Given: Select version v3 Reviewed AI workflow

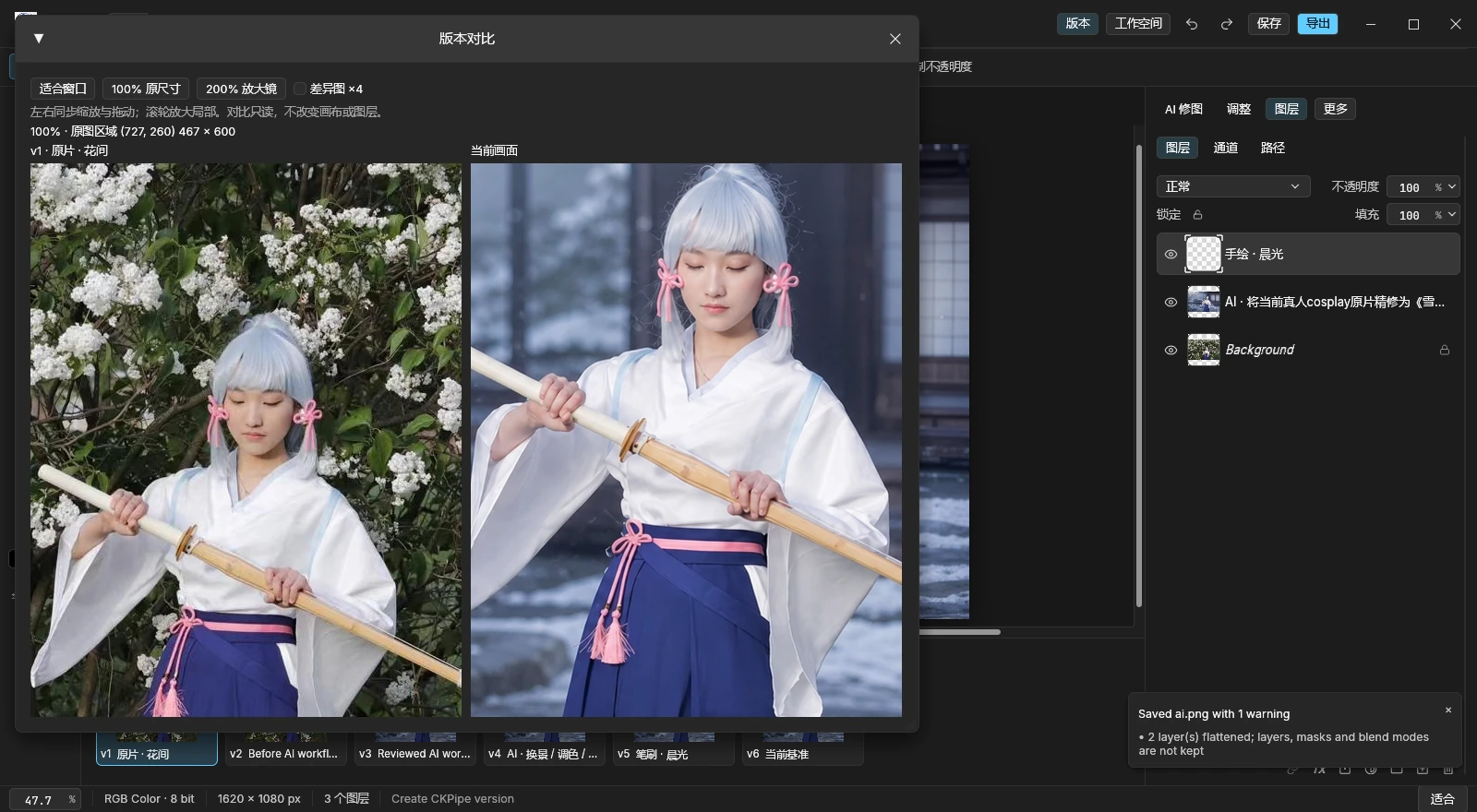Looking at the screenshot, I should point(415,749).
